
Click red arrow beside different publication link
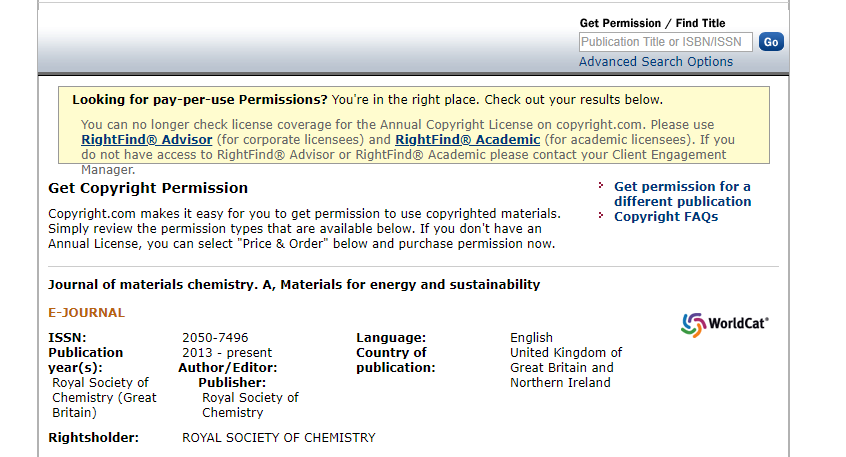601,186
